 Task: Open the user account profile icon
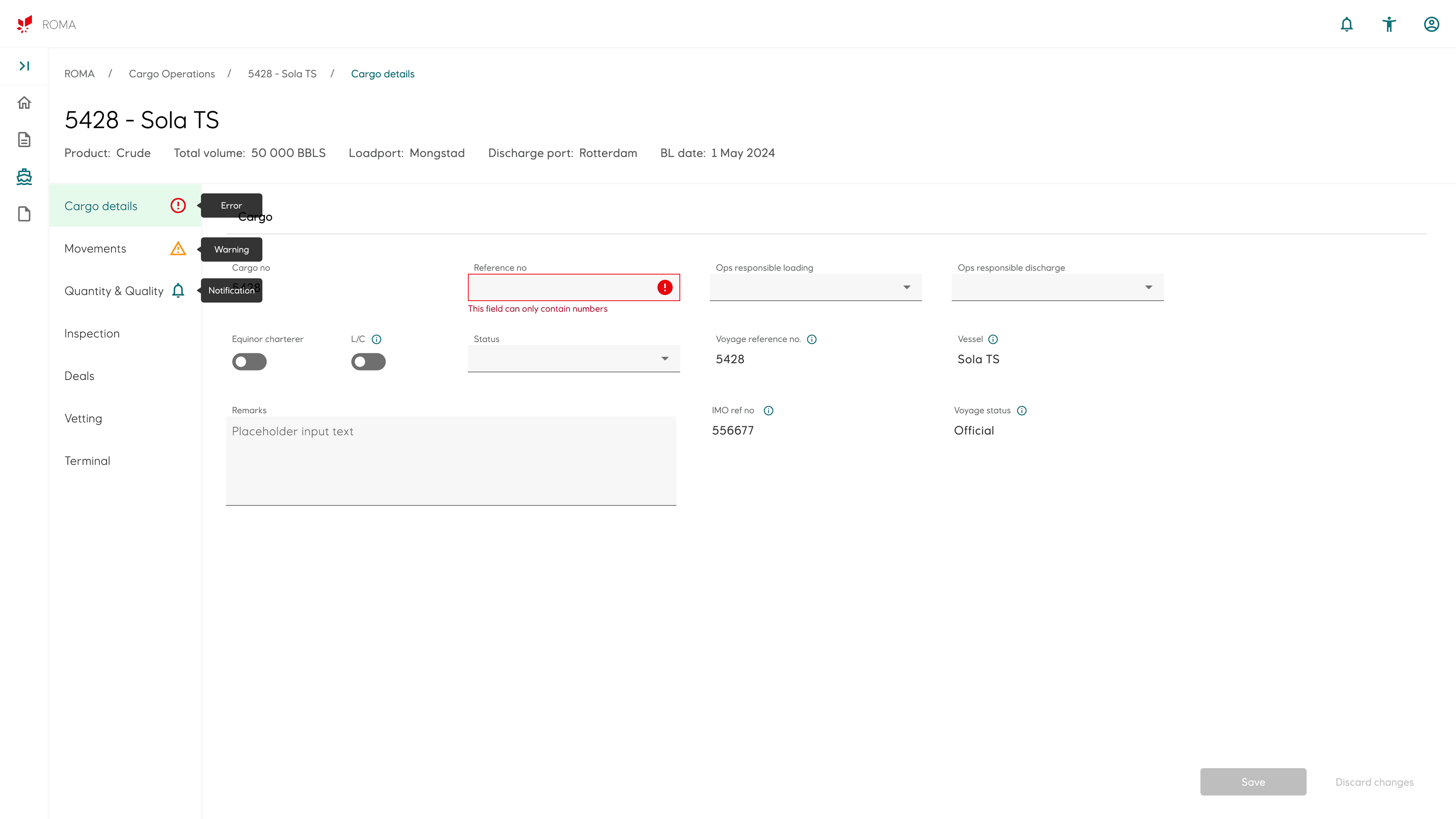pos(1431,24)
